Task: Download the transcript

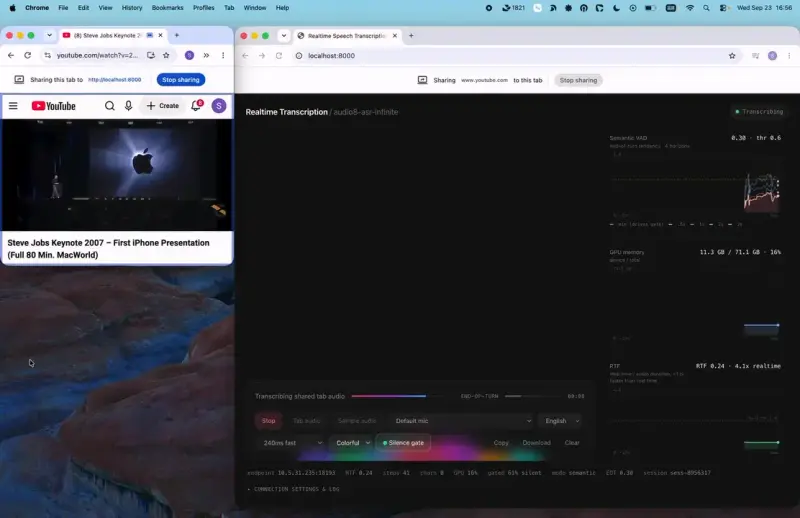Action: (x=536, y=442)
